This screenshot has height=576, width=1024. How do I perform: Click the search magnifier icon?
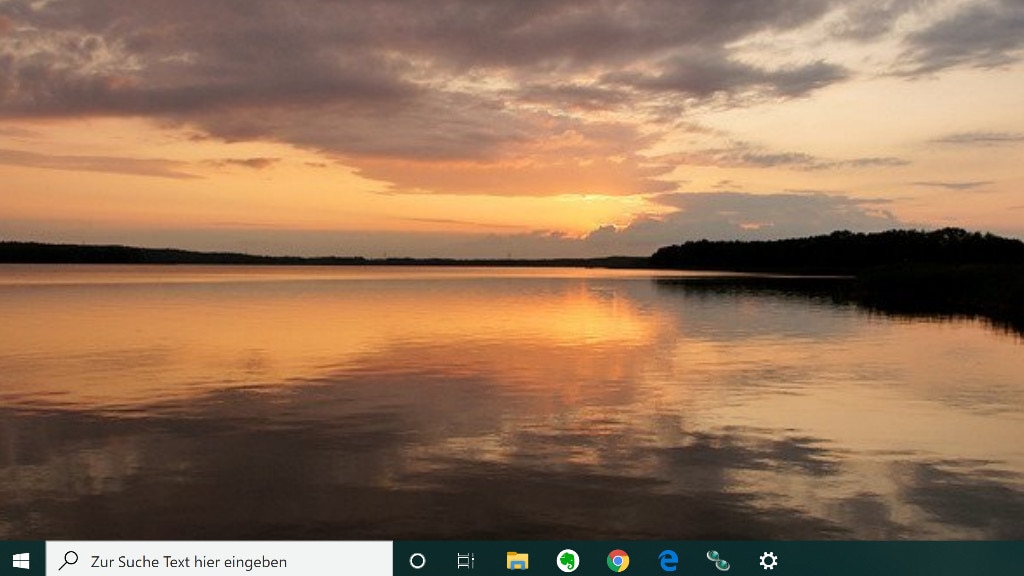(66, 561)
